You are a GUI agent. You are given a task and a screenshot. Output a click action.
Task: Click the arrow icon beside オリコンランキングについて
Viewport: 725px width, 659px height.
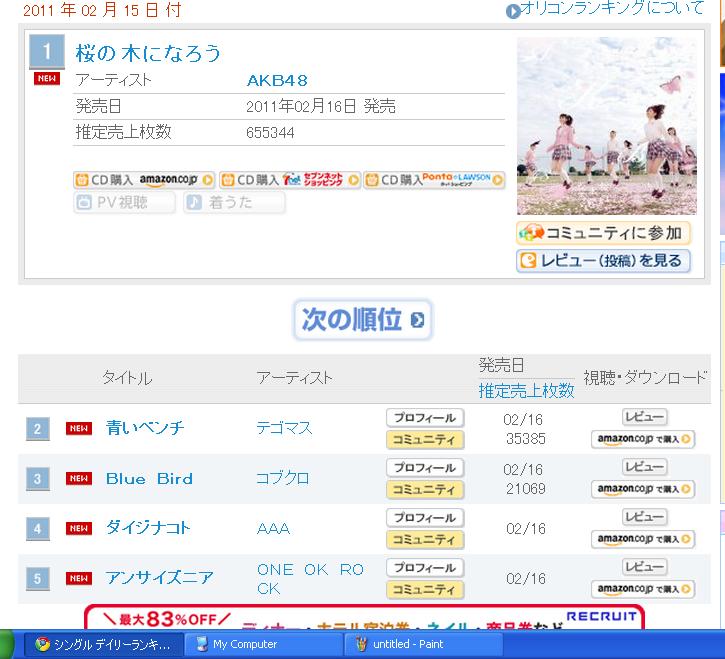pos(513,11)
